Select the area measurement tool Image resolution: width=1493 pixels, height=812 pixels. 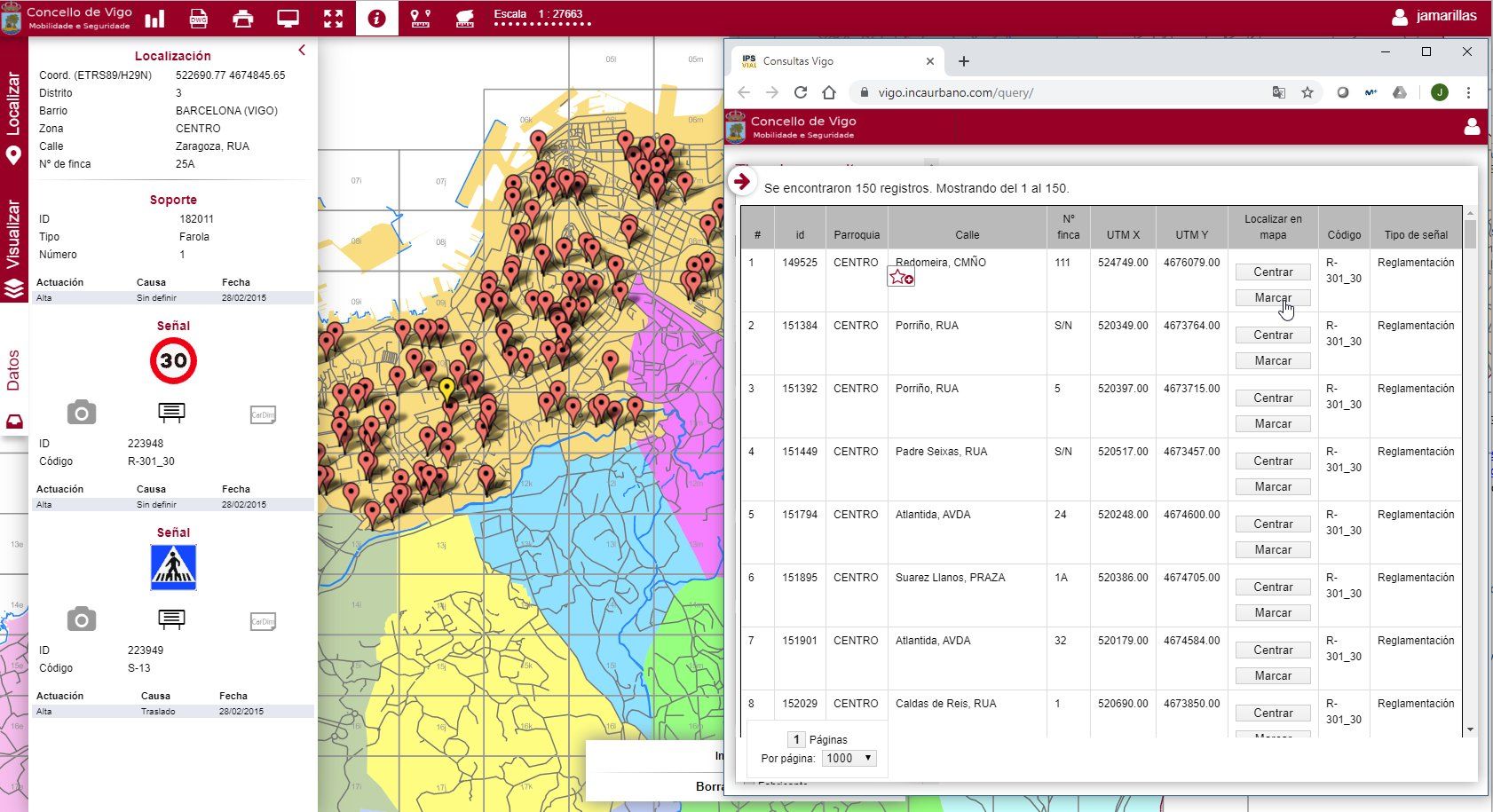(x=464, y=19)
